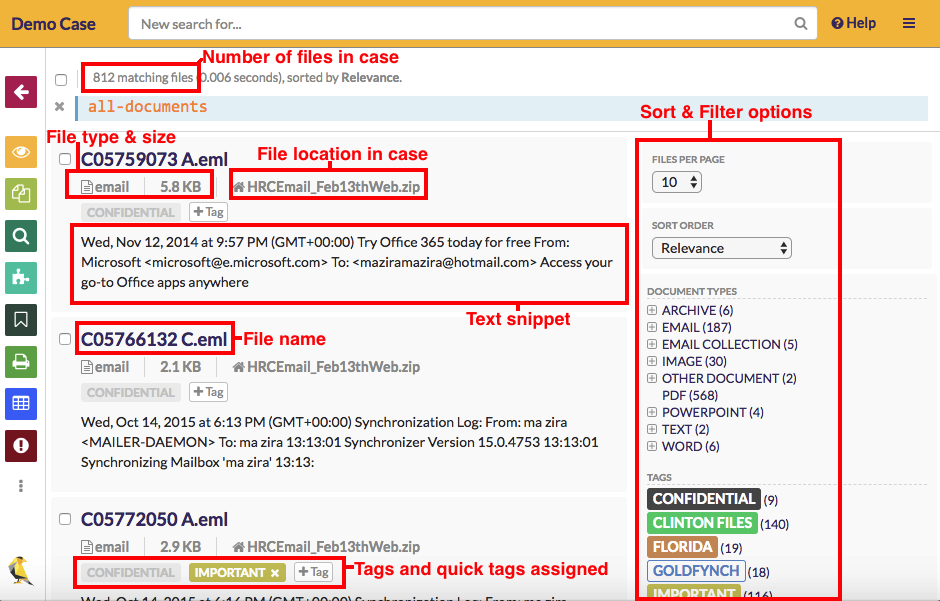940x601 pixels.
Task: Expand the TEXT (2) document type
Action: point(652,429)
